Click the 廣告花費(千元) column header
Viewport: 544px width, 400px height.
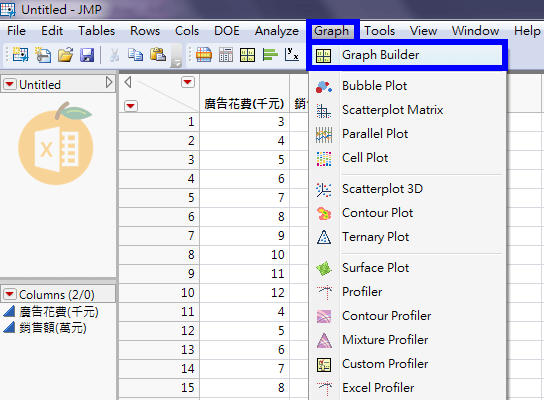pos(244,104)
